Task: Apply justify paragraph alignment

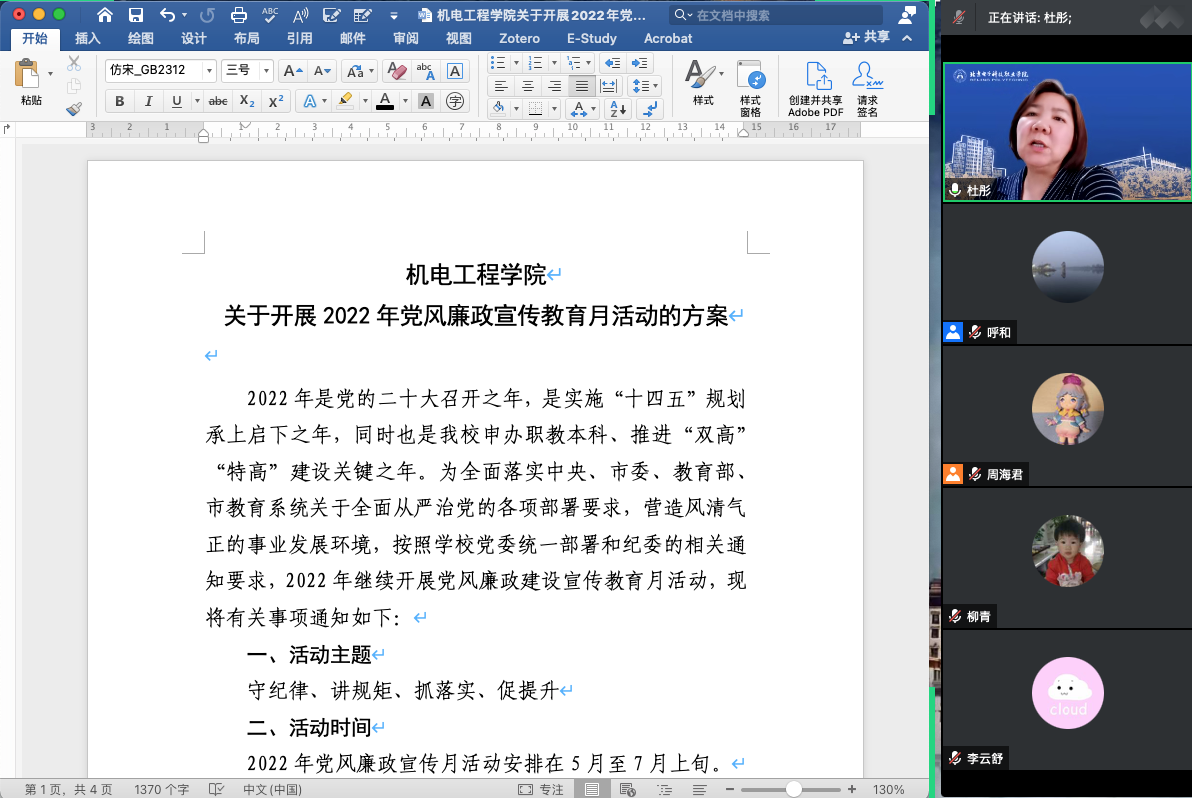Action: (x=581, y=86)
